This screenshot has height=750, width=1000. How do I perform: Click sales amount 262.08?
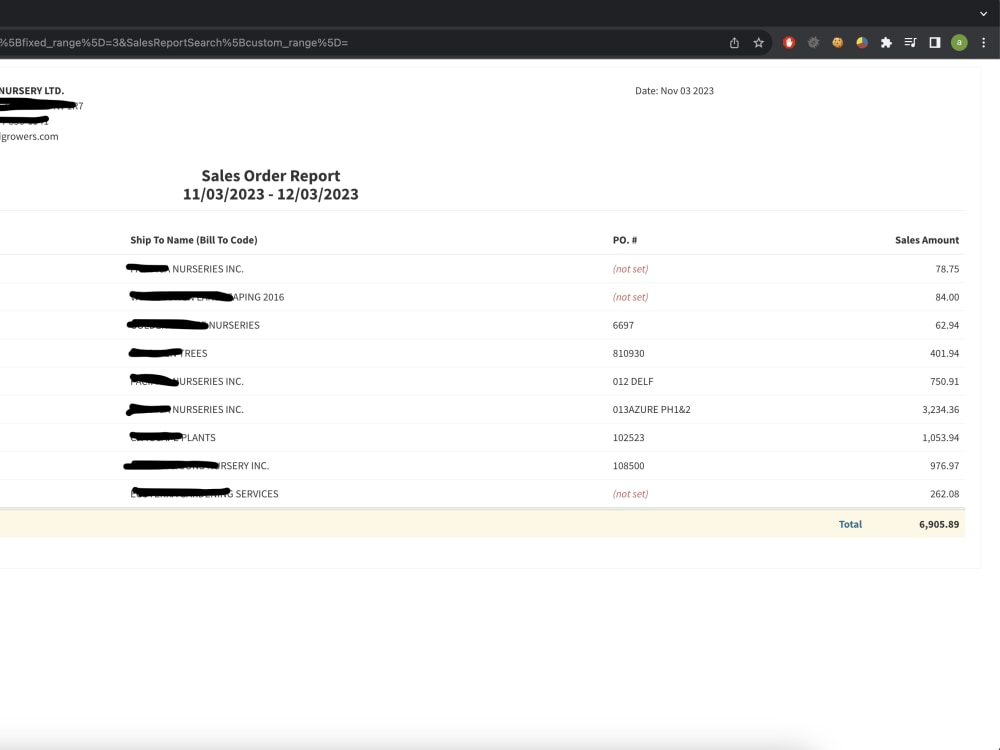point(945,494)
